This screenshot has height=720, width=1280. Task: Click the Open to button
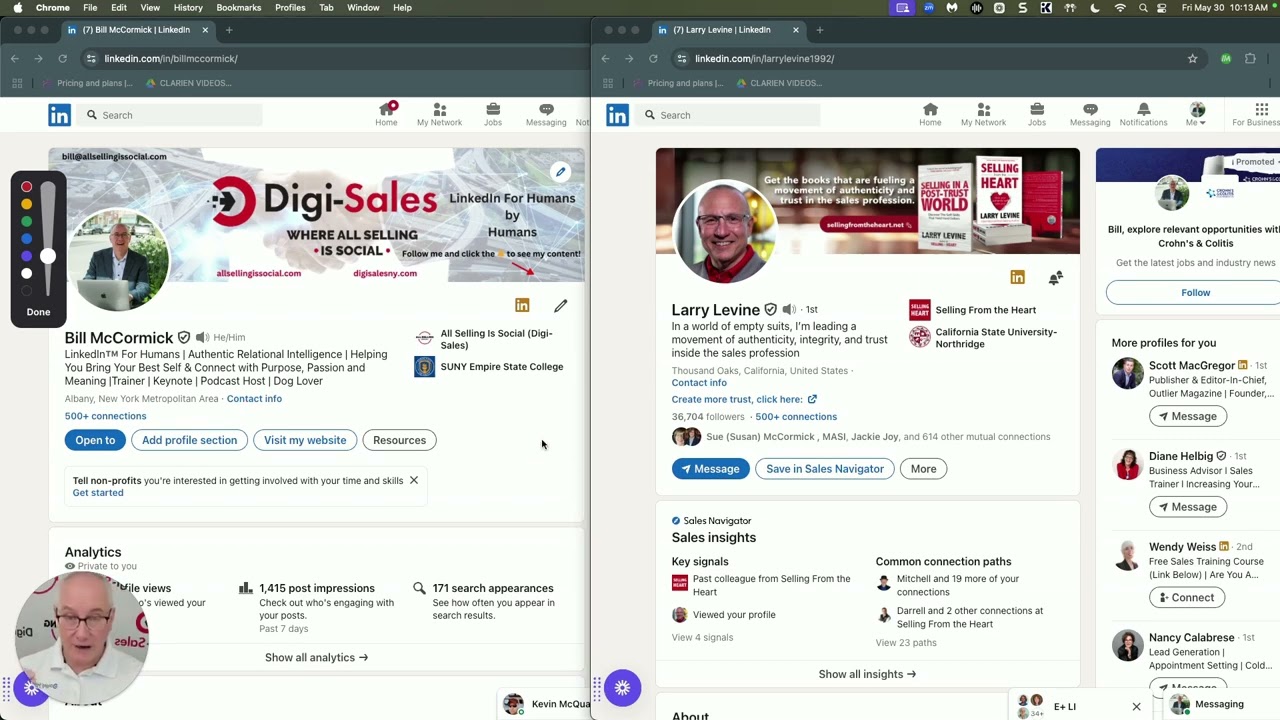coord(95,440)
